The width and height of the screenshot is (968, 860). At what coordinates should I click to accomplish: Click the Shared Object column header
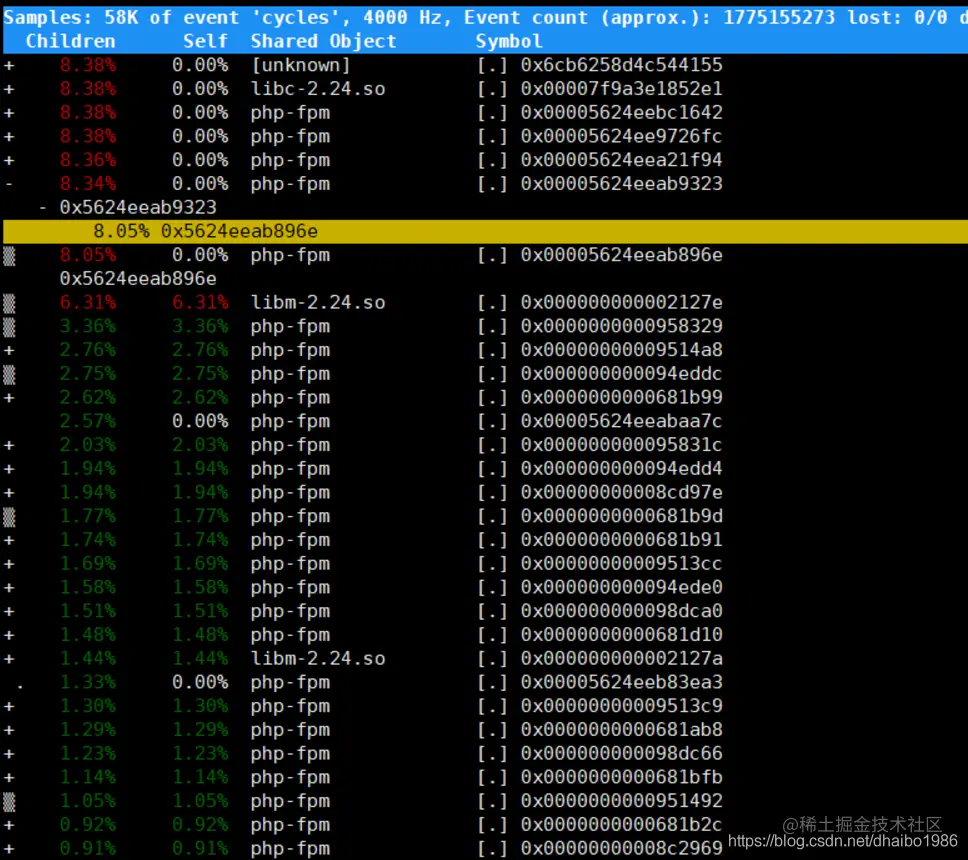click(x=323, y=41)
